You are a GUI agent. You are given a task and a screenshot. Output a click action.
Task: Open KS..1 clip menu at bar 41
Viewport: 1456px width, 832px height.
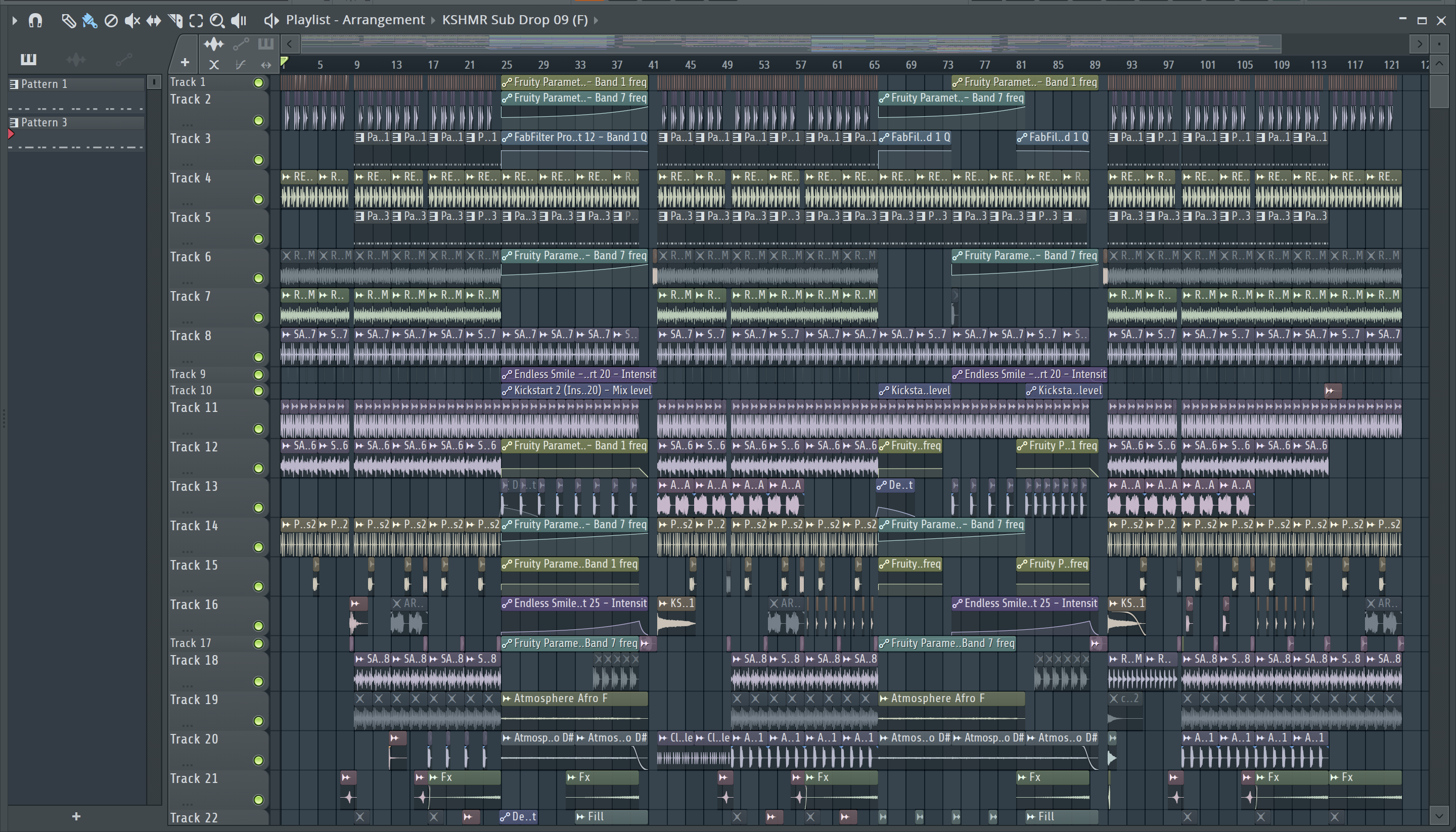coord(663,604)
